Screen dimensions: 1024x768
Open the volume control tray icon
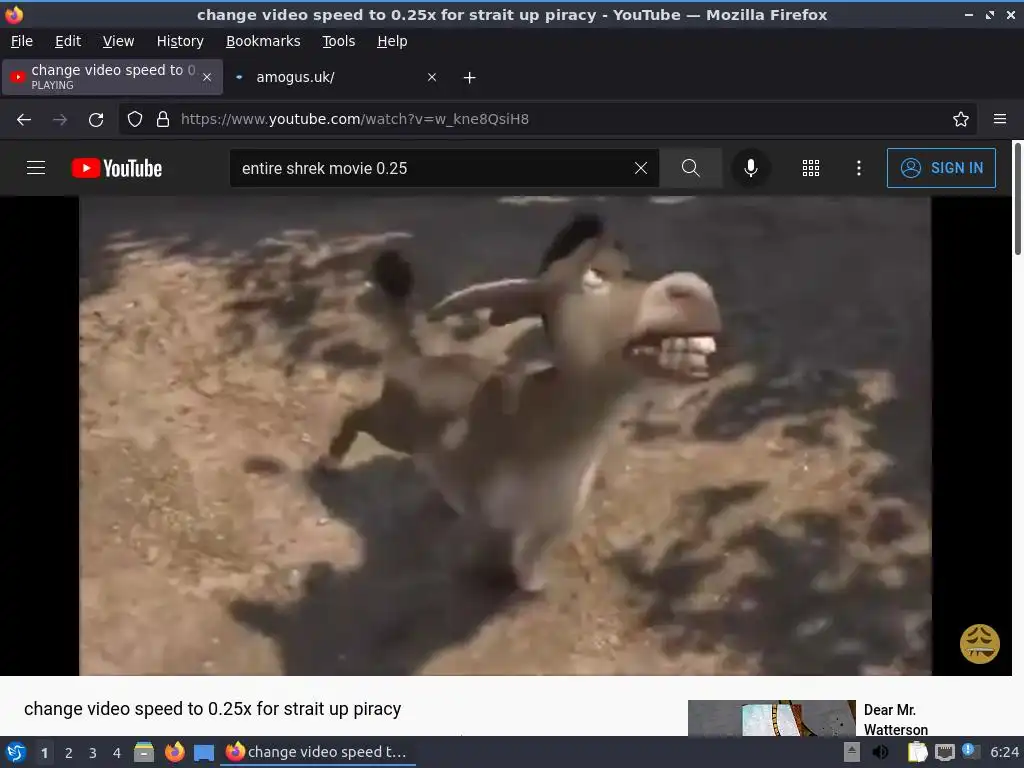[x=880, y=752]
